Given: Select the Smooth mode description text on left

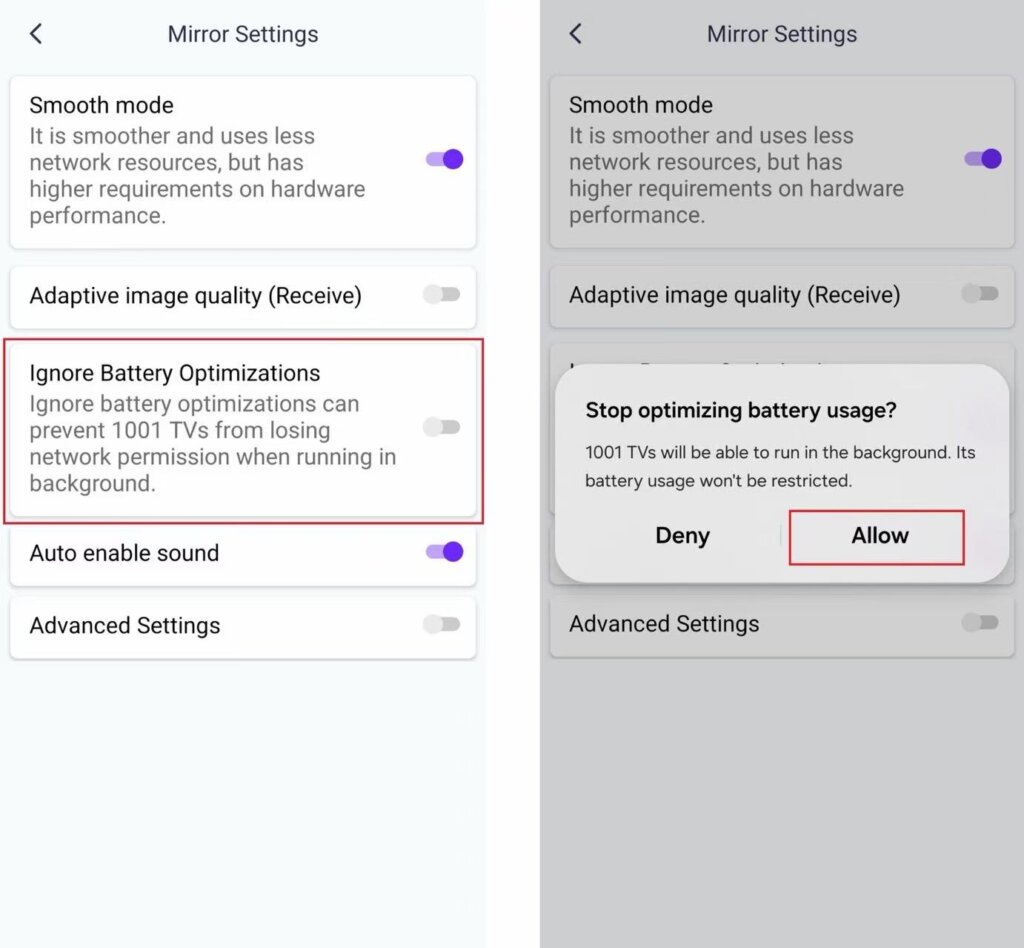Looking at the screenshot, I should 197,176.
